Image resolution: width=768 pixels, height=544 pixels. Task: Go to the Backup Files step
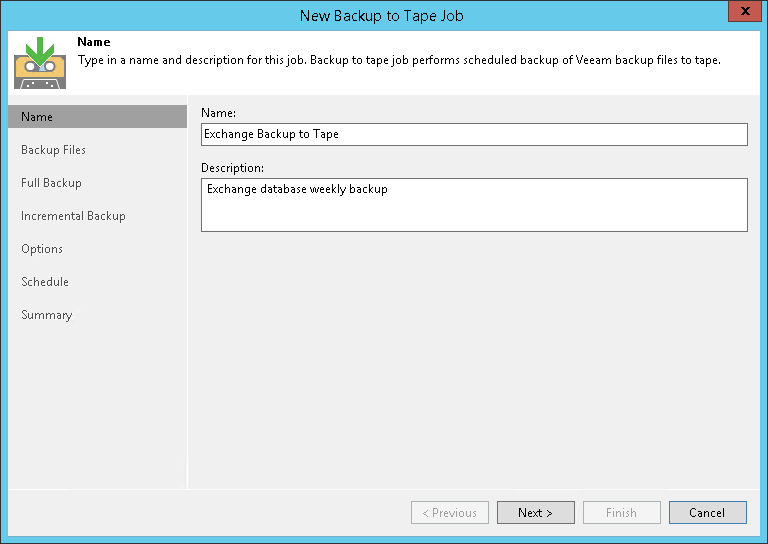(x=53, y=150)
